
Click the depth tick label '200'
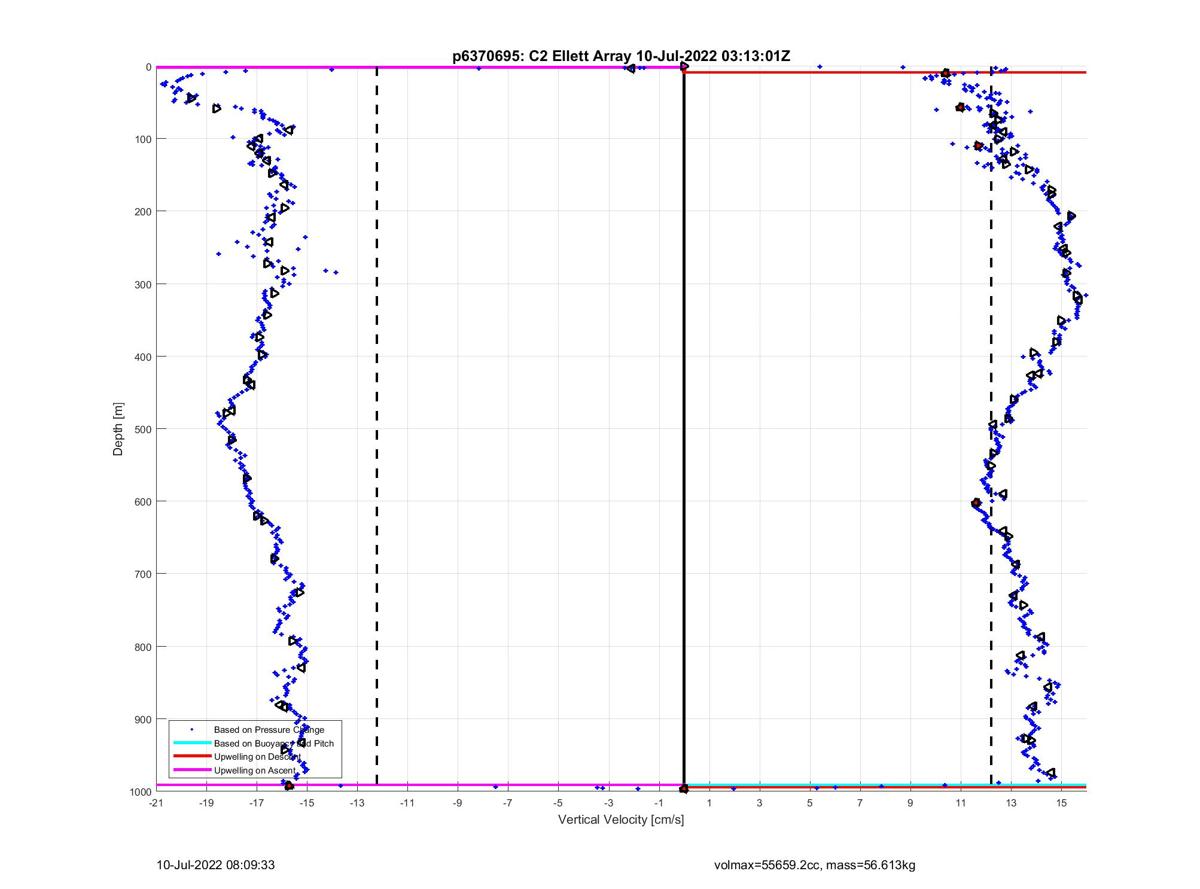tap(143, 212)
